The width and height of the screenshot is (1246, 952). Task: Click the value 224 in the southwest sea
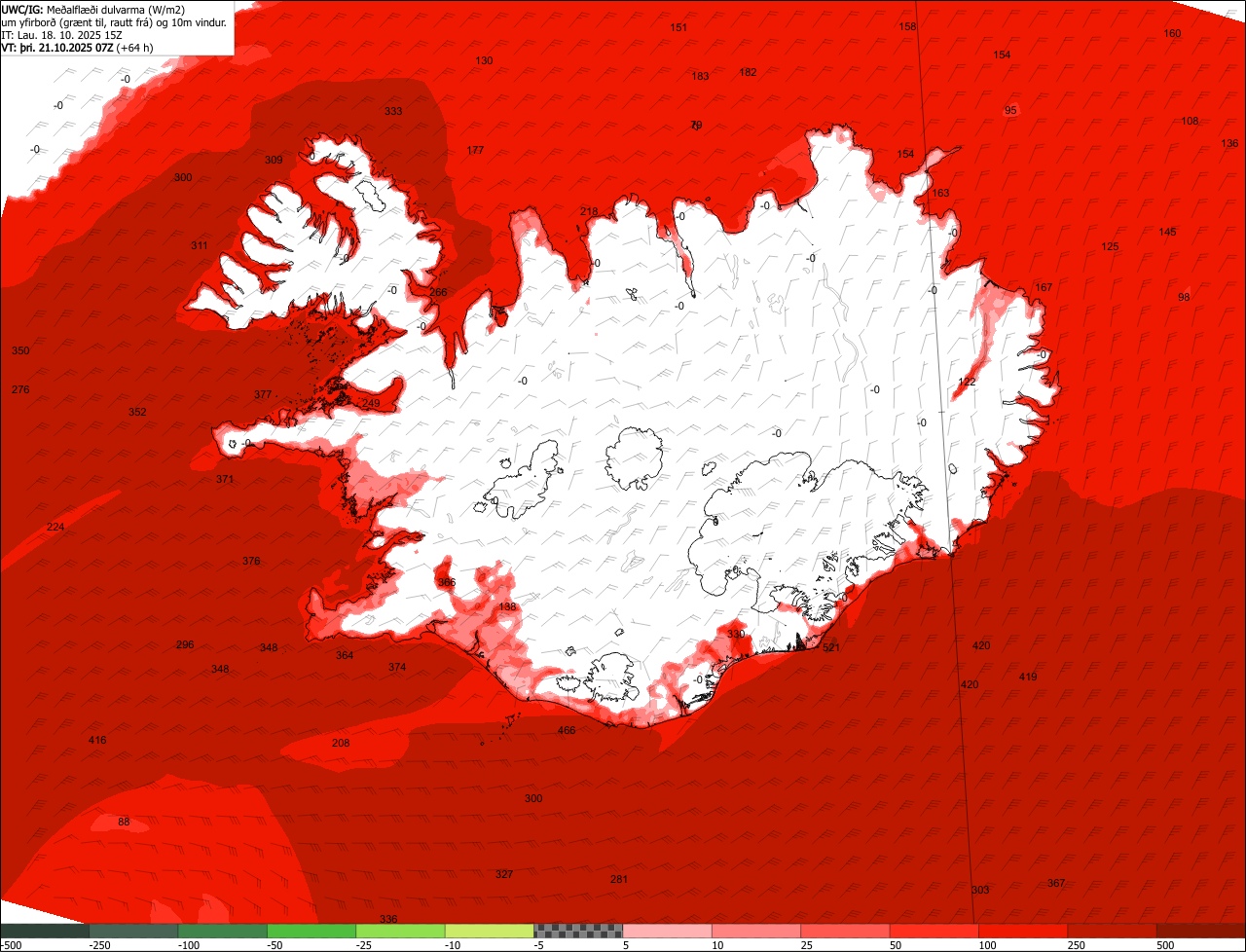[55, 528]
